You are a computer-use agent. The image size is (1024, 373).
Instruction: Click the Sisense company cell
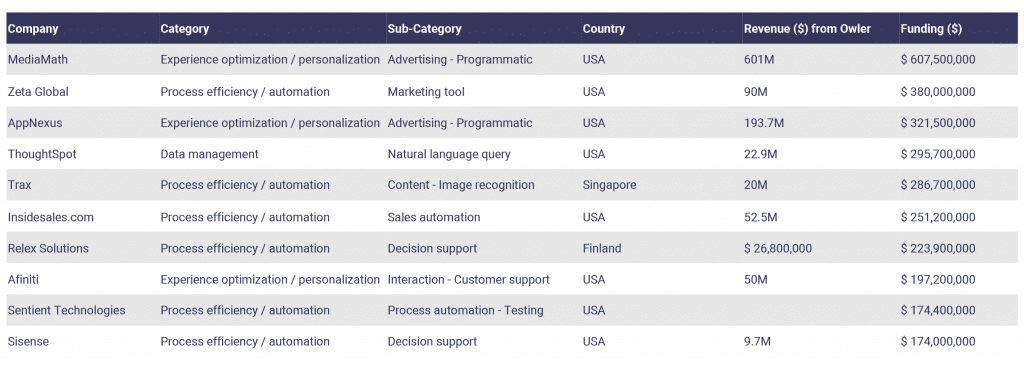pyautogui.click(x=28, y=342)
